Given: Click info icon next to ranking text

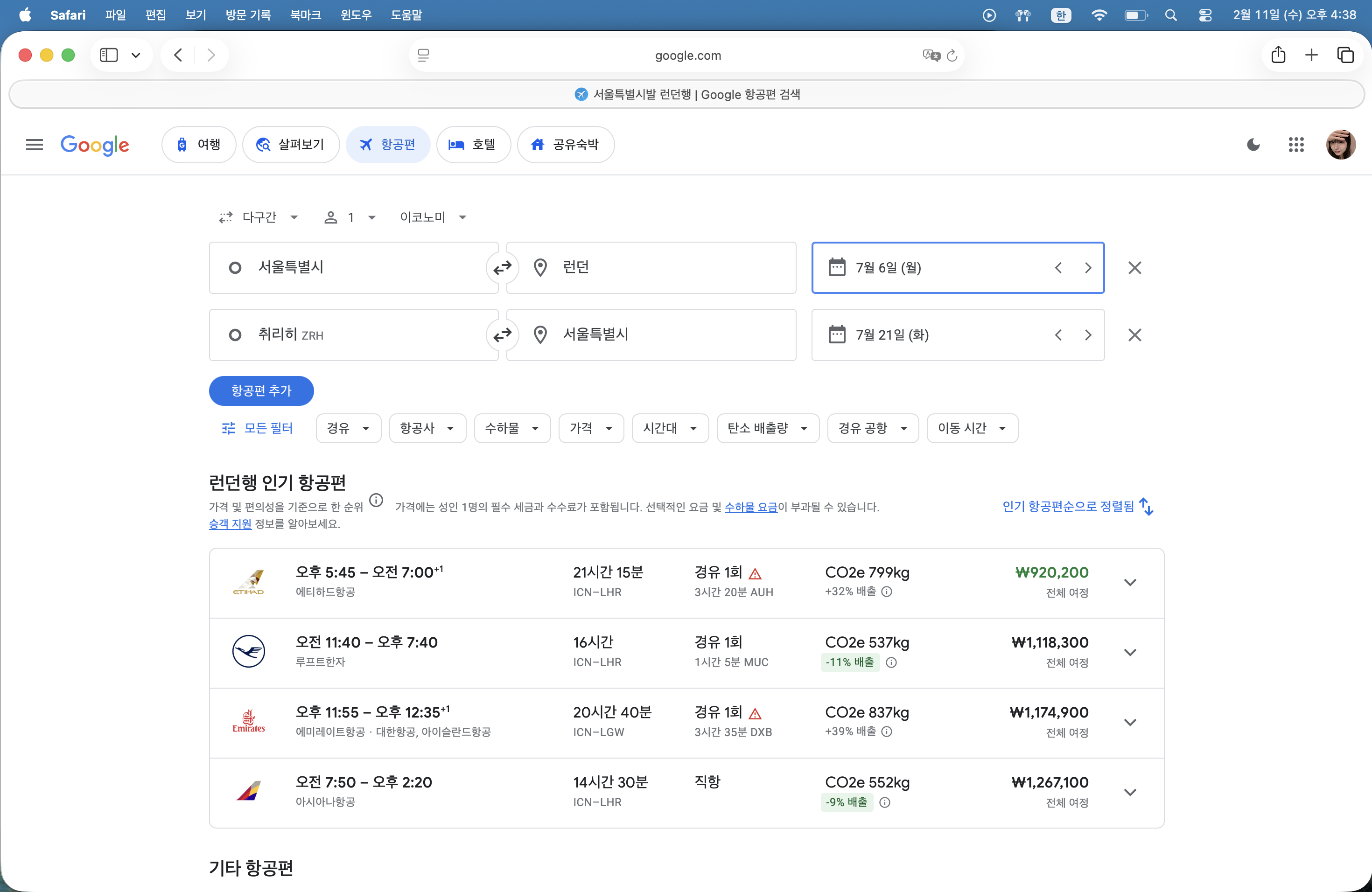Looking at the screenshot, I should (x=376, y=500).
